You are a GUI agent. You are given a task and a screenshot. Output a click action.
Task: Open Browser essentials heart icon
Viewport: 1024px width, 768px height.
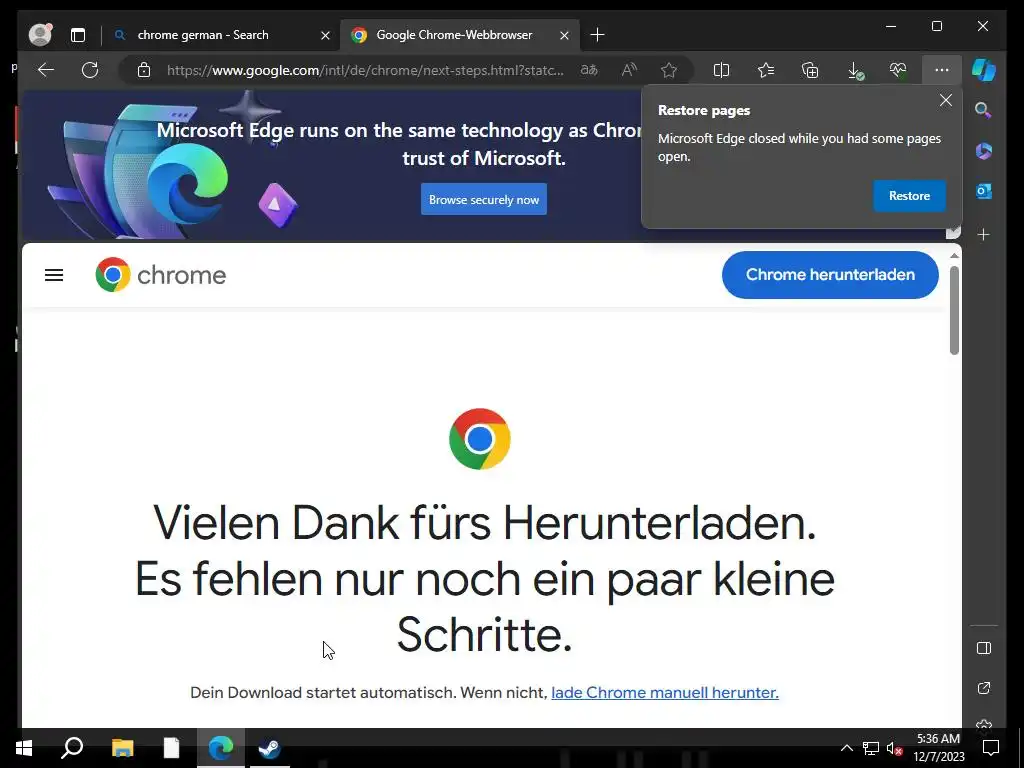898,70
